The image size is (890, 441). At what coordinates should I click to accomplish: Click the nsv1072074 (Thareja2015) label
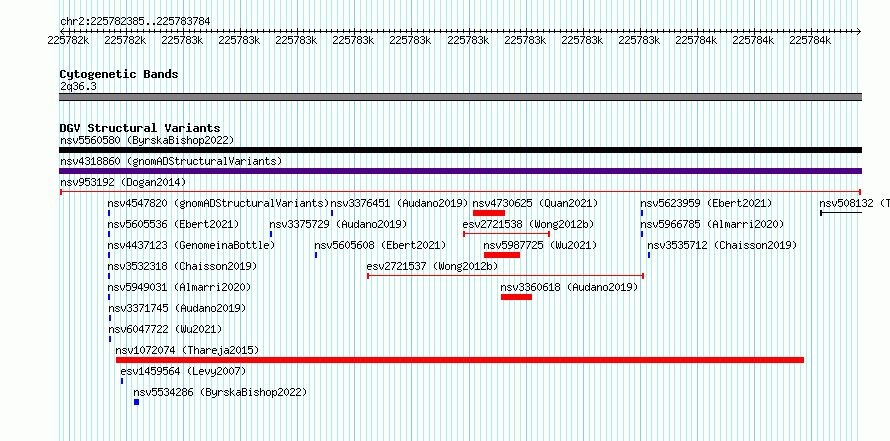pos(187,350)
